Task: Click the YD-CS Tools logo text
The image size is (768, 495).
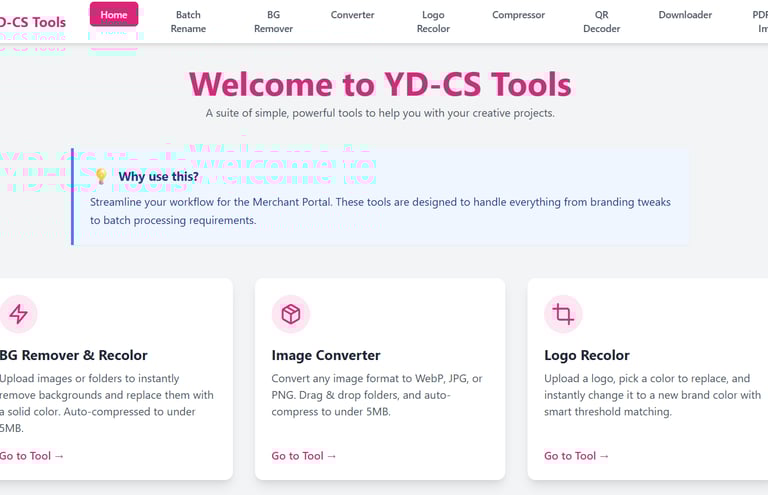Action: click(x=32, y=22)
